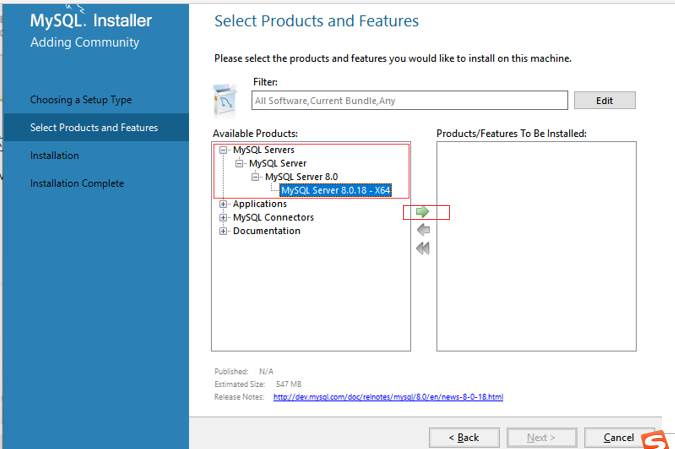Image resolution: width=675 pixels, height=449 pixels.
Task: Click the Select Products and Features heading
Action: coord(316,21)
